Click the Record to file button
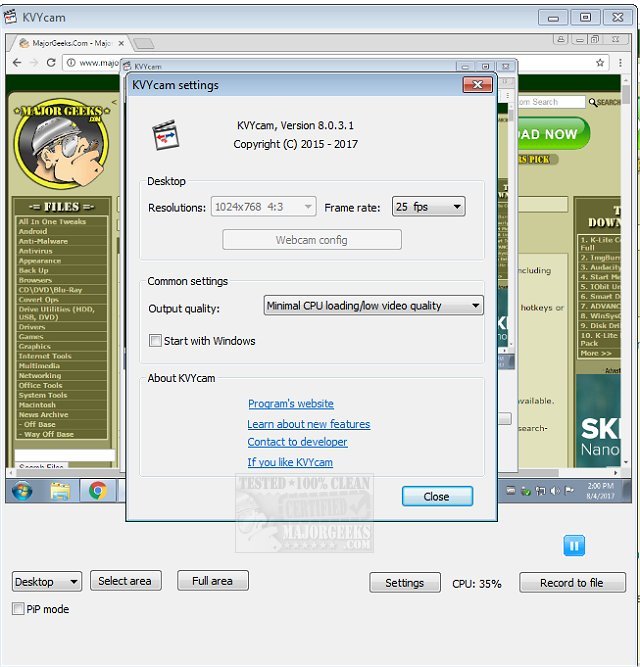 pyautogui.click(x=572, y=582)
